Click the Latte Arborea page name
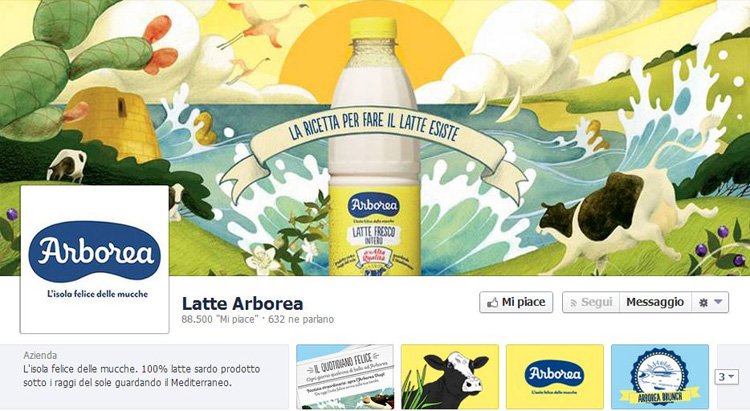Screen dimensions: 750x411 tap(243, 303)
